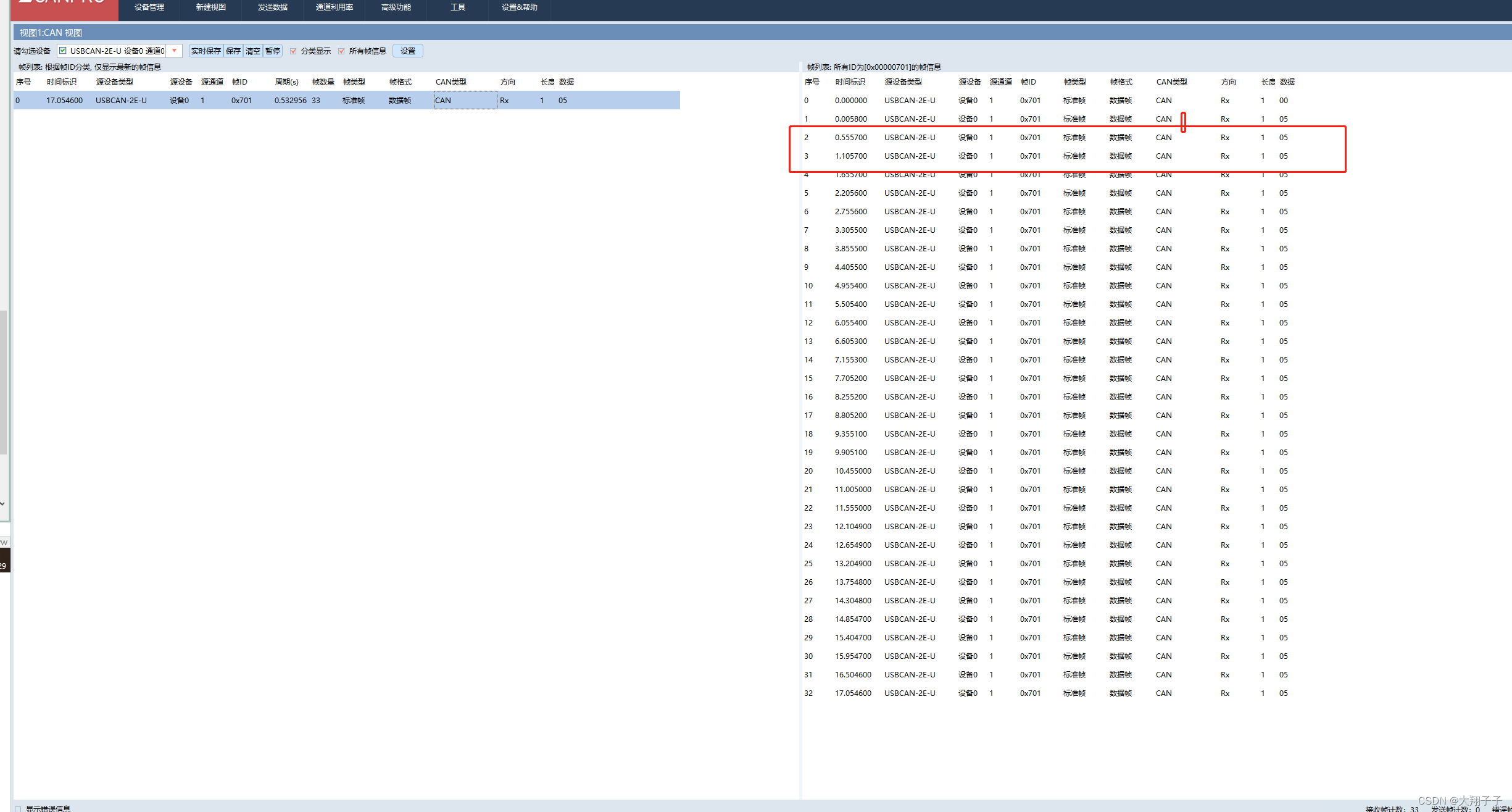Click the 实时保存 button
The height and width of the screenshot is (812, 1512).
(x=206, y=51)
